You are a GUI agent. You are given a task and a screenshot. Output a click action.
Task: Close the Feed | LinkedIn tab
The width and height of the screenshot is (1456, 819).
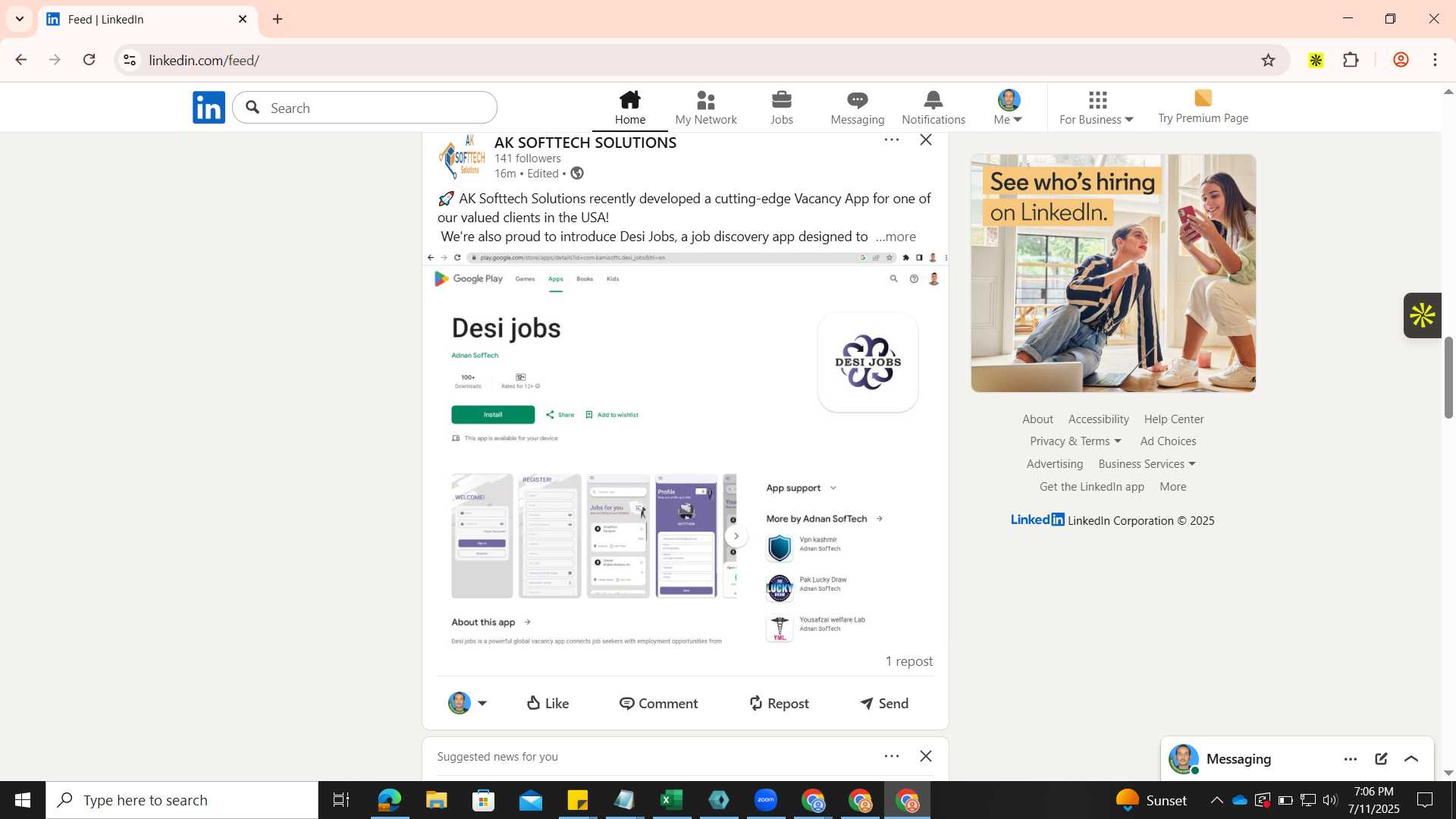[243, 19]
